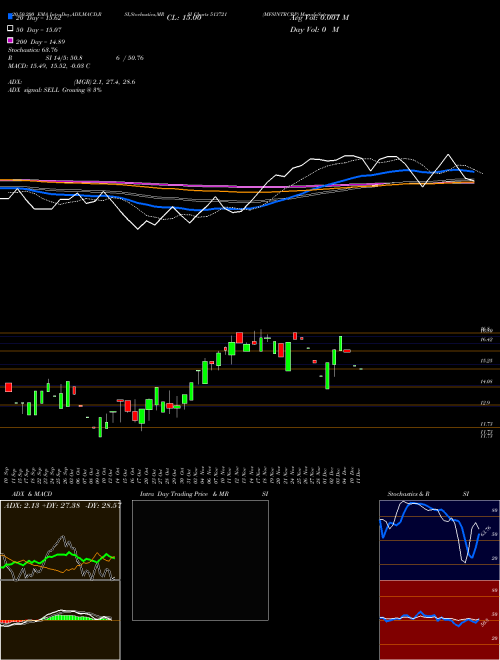Image resolution: width=500 pixels, height=660 pixels.
Task: Click the 'CL: 15.00' closing price
Action: click(x=184, y=18)
